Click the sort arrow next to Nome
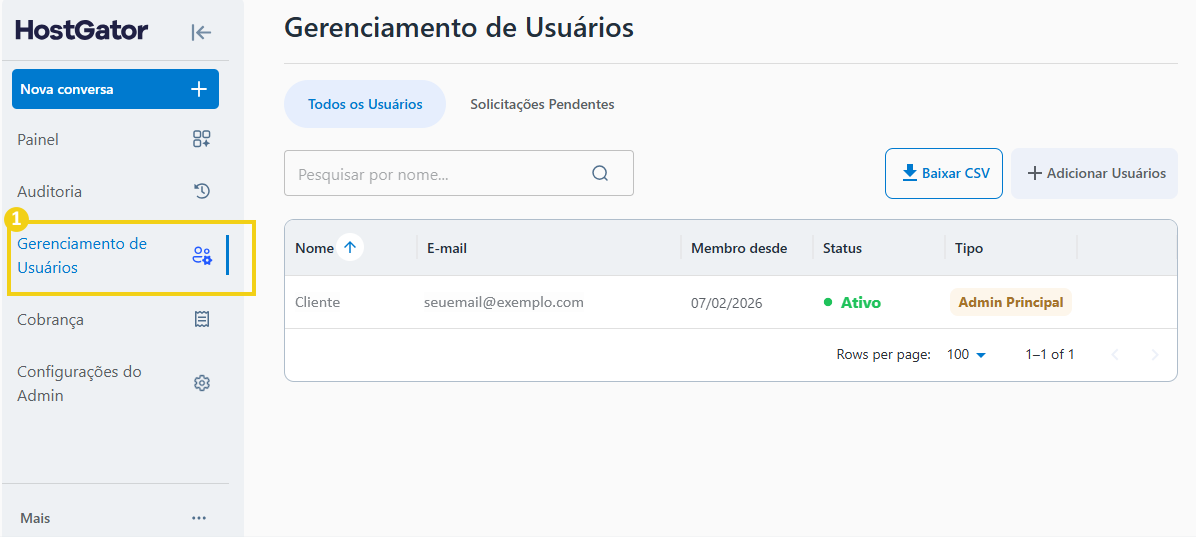1196x537 pixels. point(350,247)
